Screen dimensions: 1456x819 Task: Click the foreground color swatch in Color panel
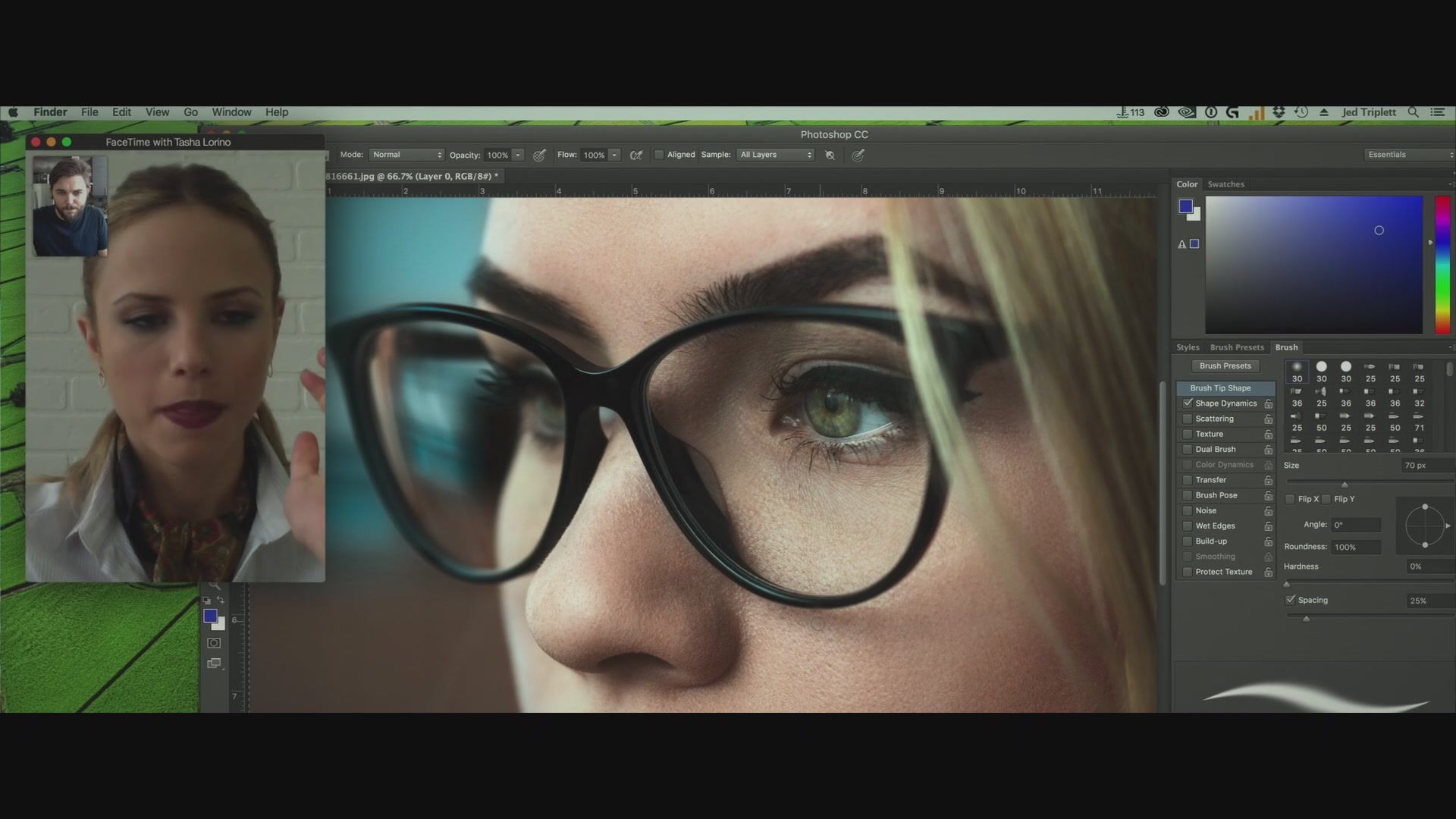pos(1185,206)
